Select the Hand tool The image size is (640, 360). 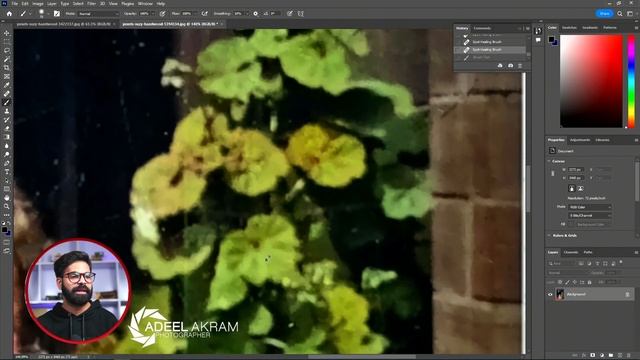7,198
